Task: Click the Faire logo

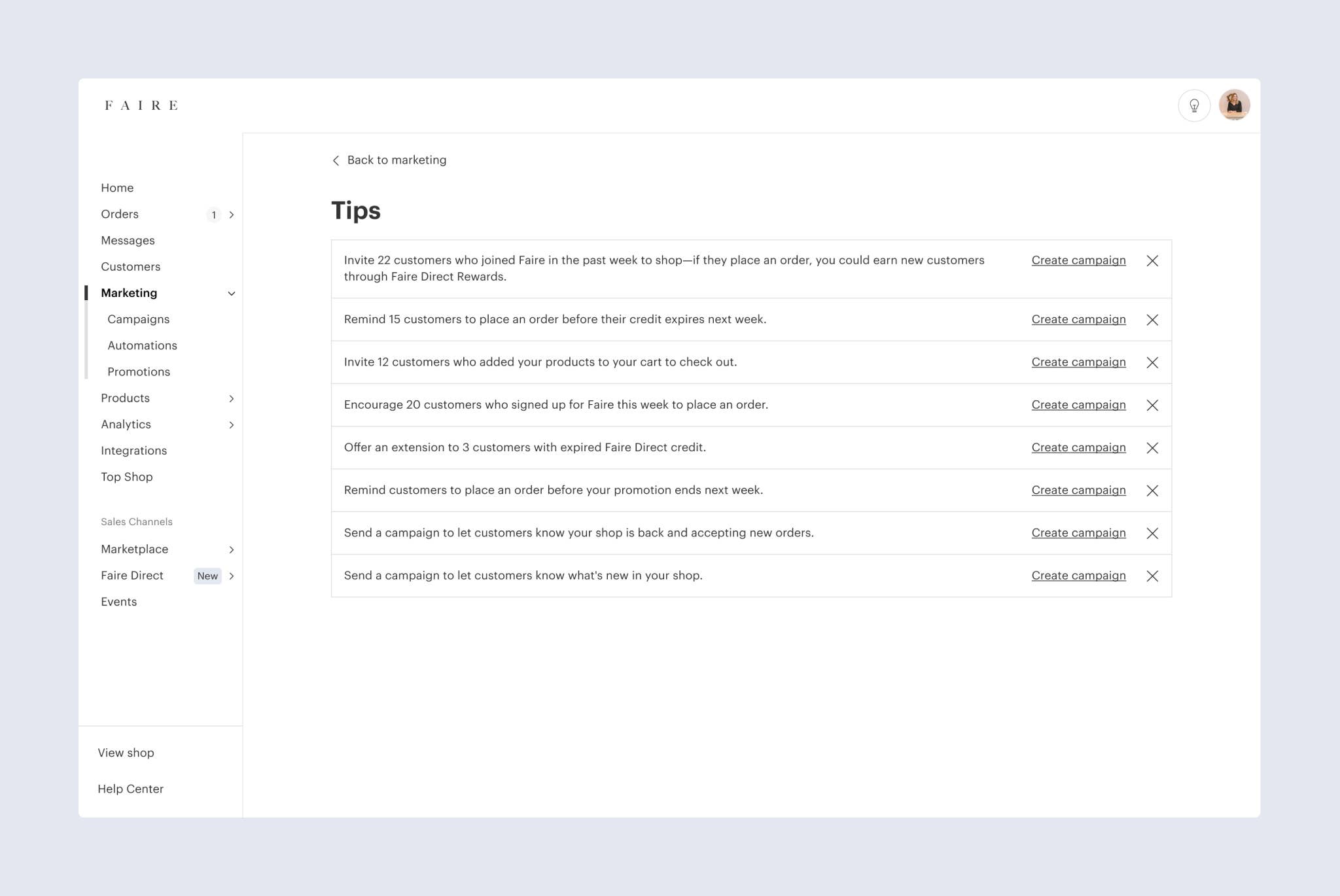Action: pyautogui.click(x=141, y=105)
